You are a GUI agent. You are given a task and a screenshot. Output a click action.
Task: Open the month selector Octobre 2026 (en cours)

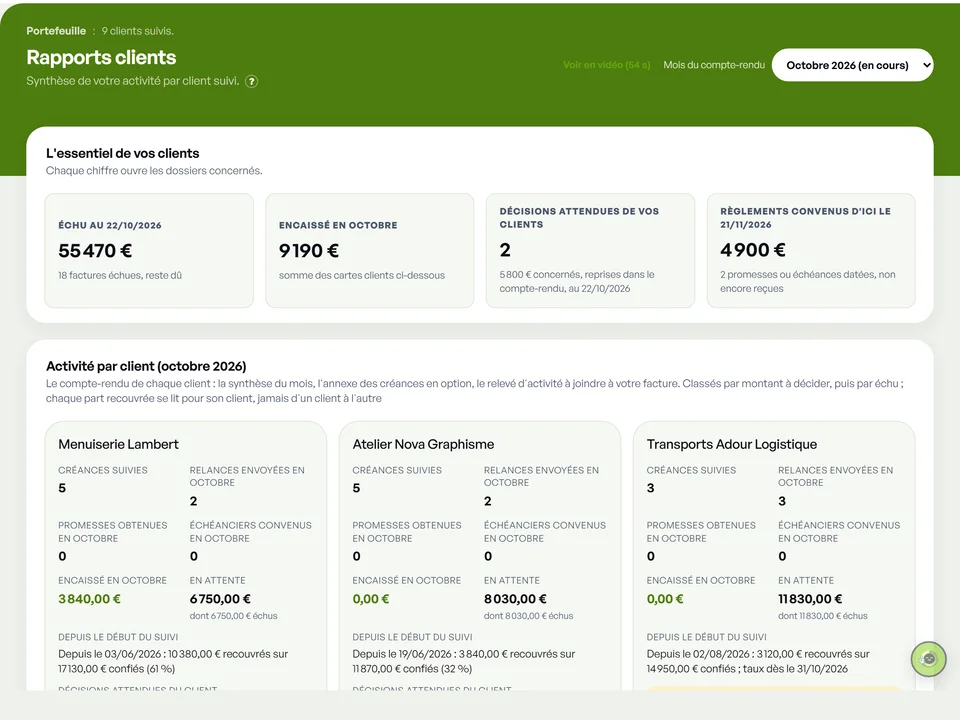pyautogui.click(x=852, y=65)
